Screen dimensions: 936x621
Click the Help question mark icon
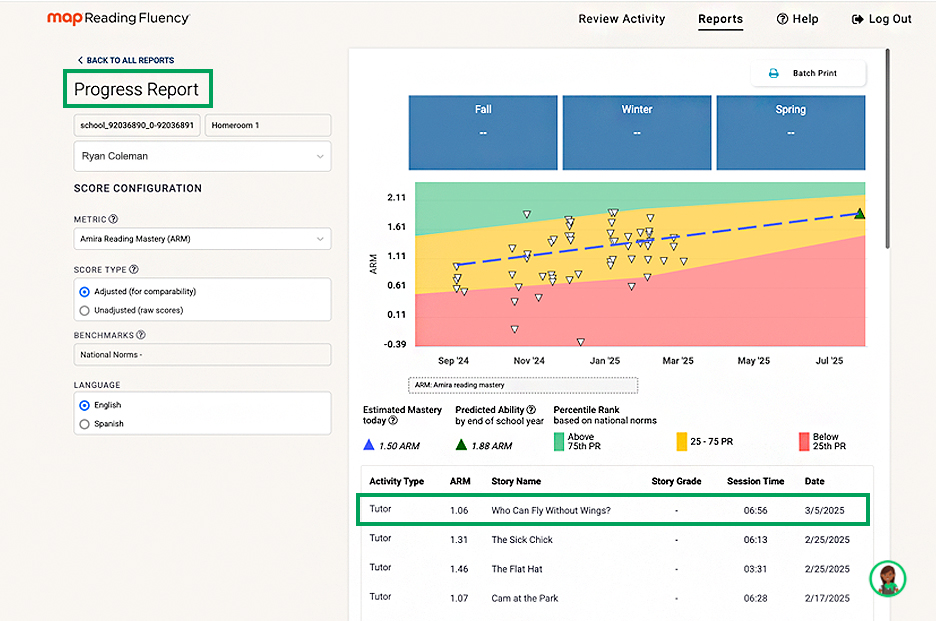pos(782,19)
